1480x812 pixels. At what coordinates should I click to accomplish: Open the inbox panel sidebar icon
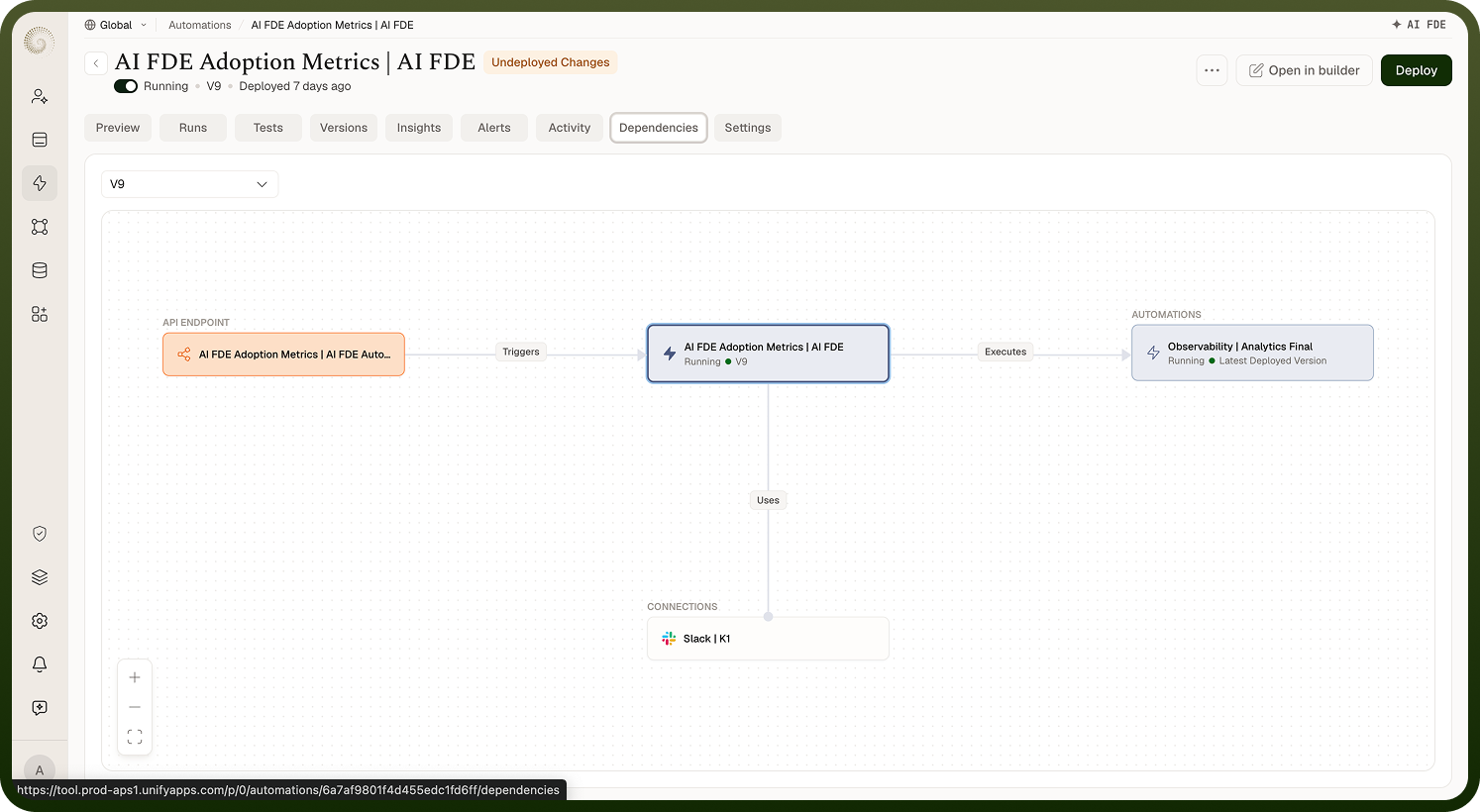[x=40, y=140]
